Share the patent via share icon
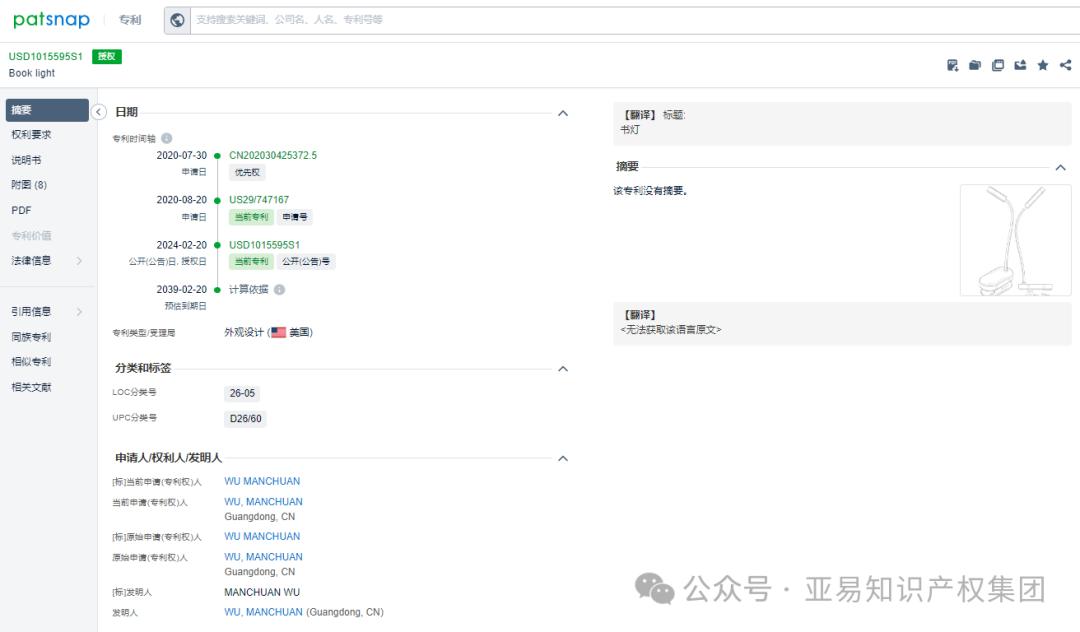 click(1064, 64)
